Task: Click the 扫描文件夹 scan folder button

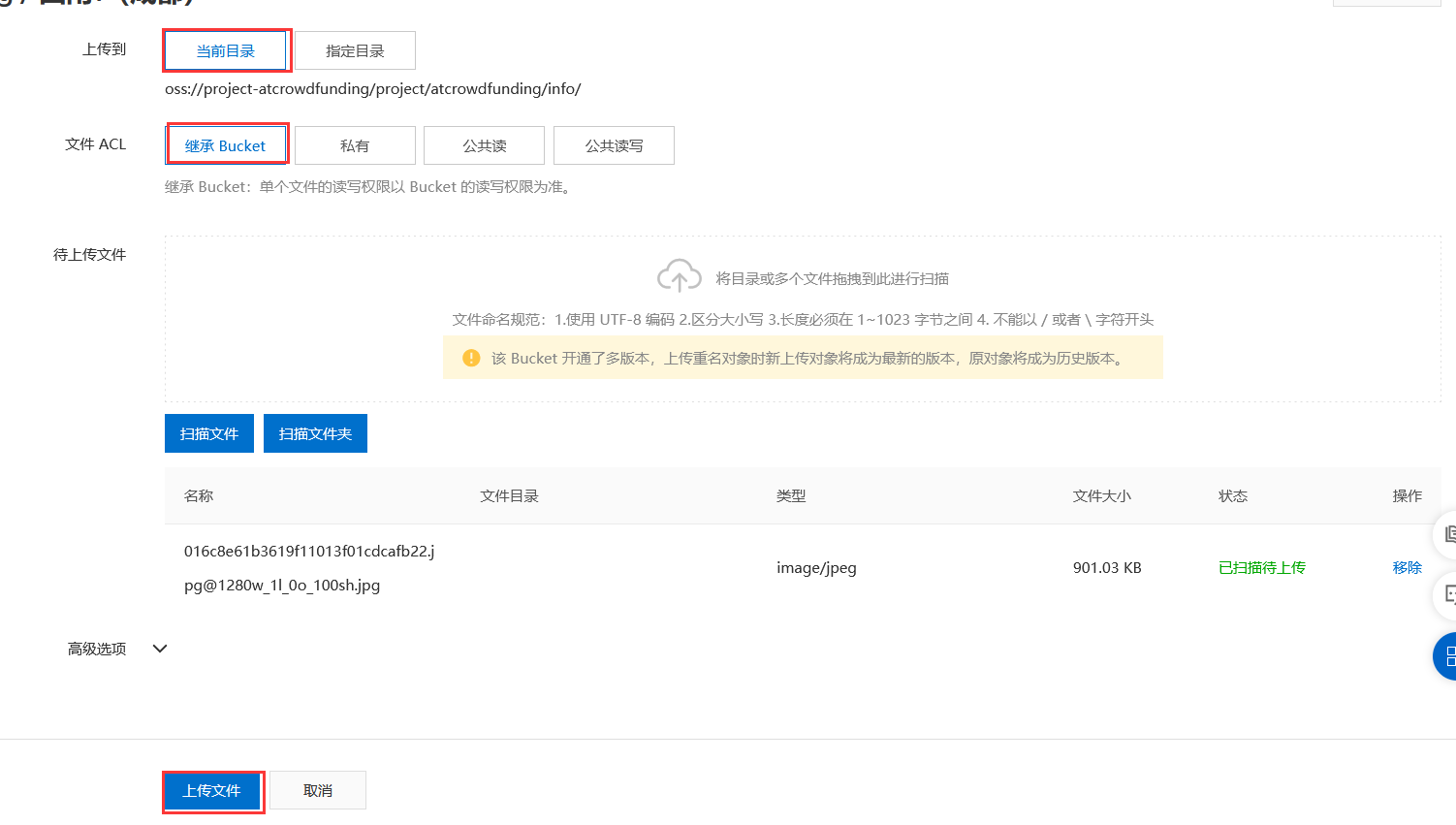Action: click(315, 432)
